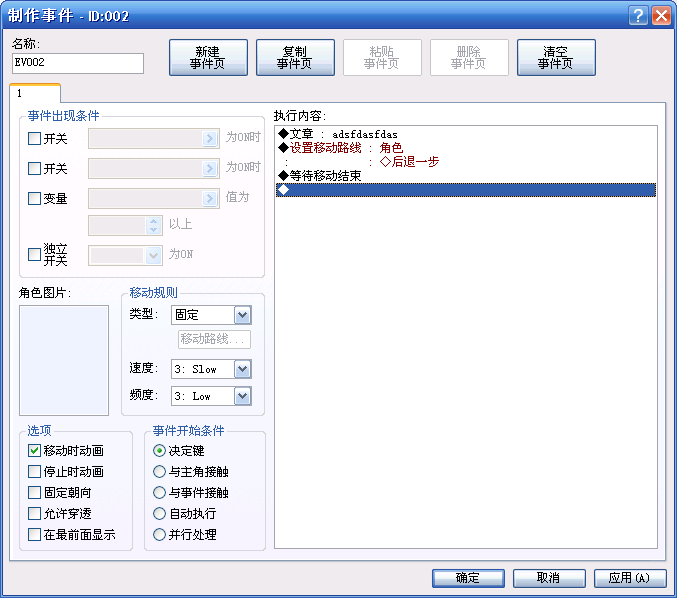Select the 文章 : adsfdasfdas command line

[466, 134]
